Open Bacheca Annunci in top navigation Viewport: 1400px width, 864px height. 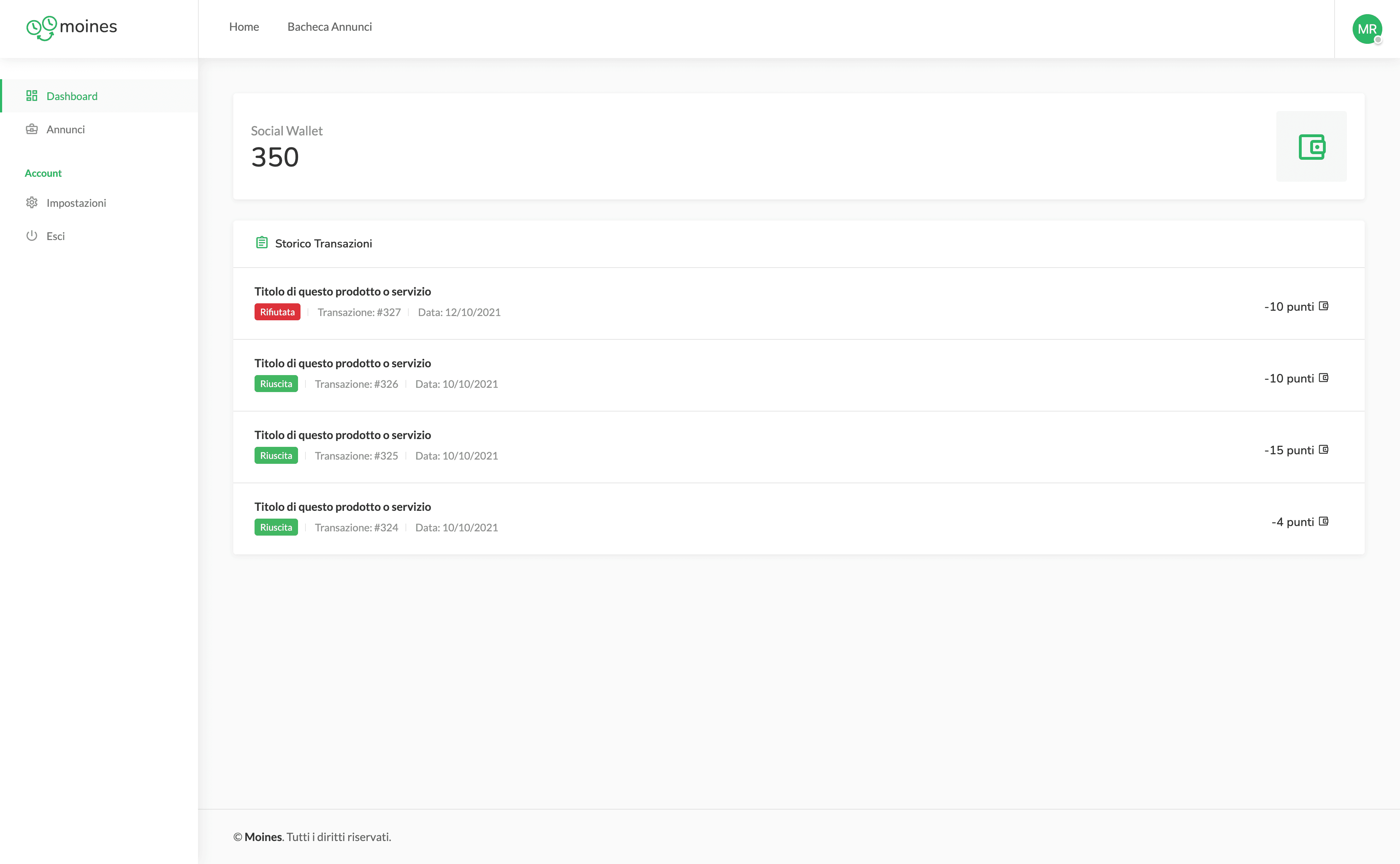[329, 27]
